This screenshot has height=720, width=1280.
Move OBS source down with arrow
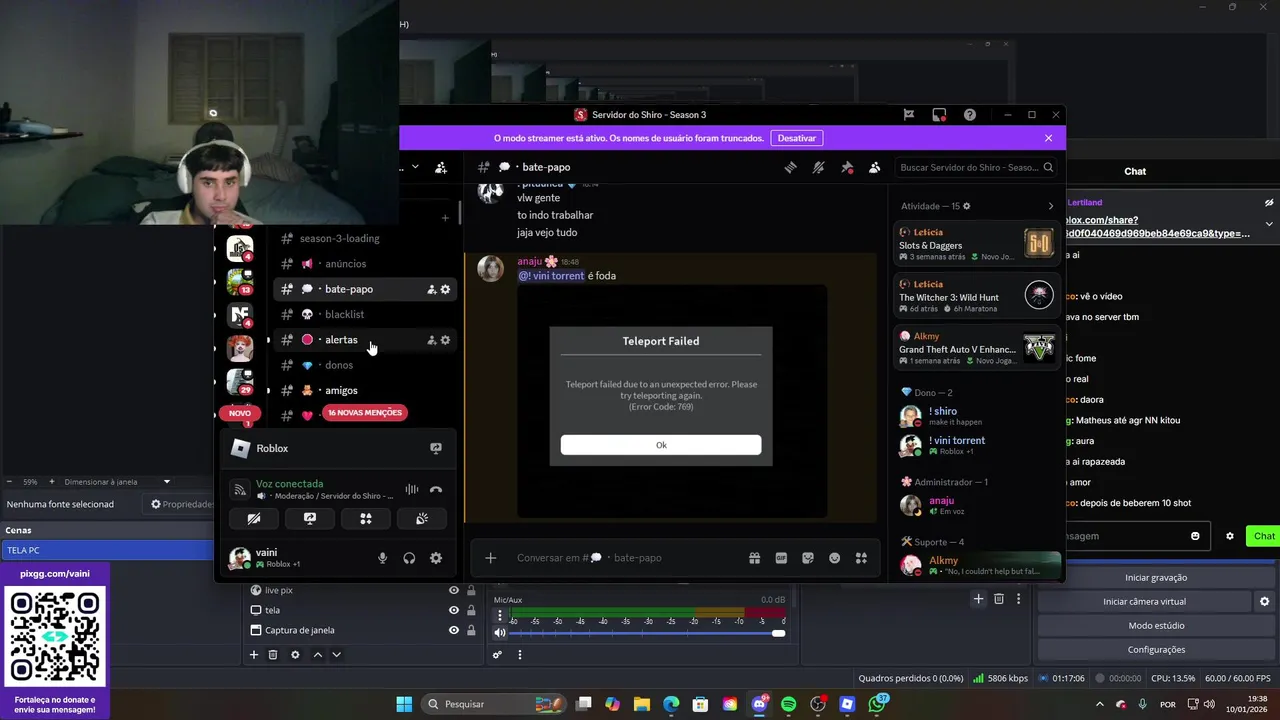click(336, 655)
